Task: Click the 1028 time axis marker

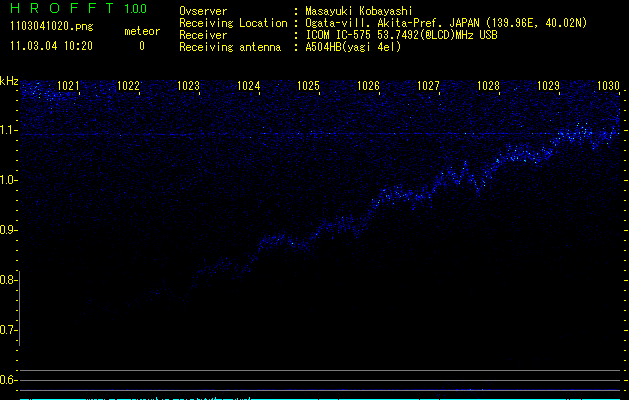Action: (488, 85)
